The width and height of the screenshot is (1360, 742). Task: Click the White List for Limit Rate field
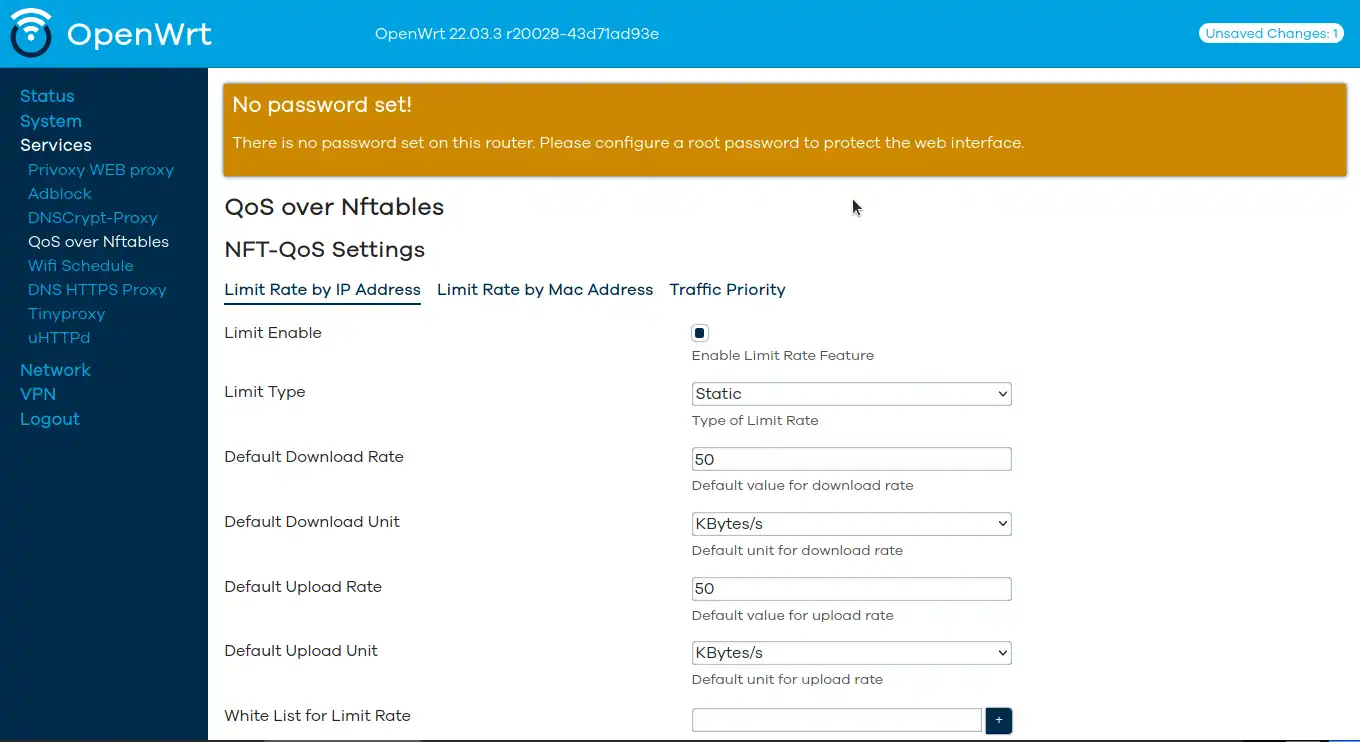(836, 720)
